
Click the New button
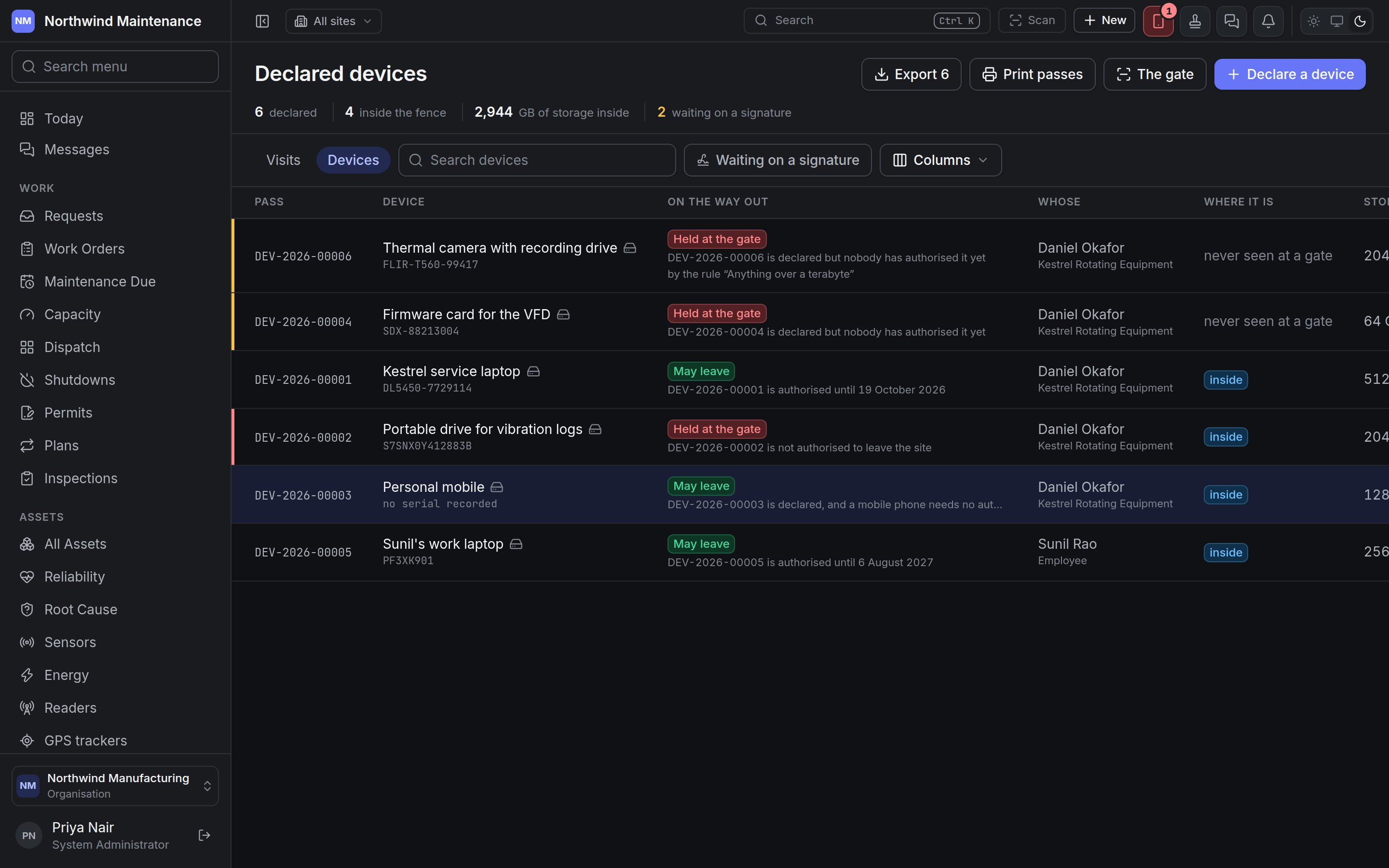click(x=1104, y=21)
